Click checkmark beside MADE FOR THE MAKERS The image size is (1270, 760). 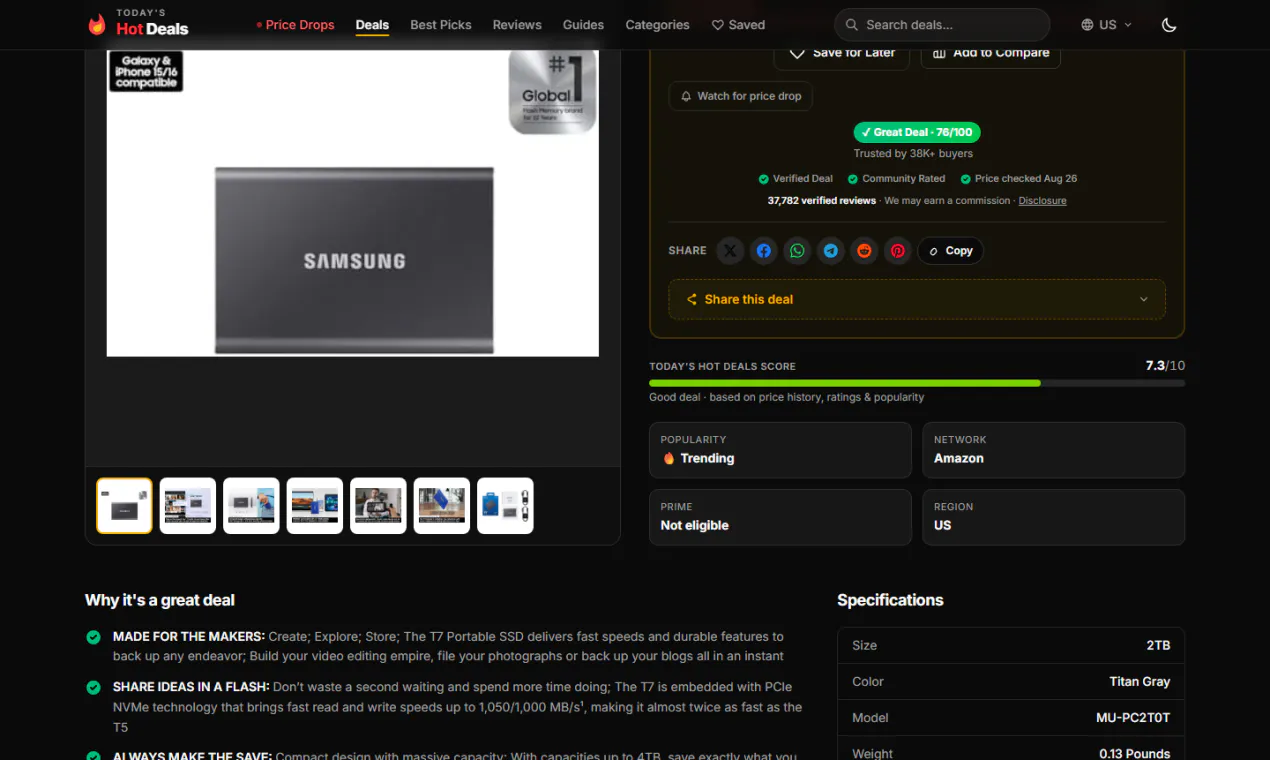coord(93,637)
